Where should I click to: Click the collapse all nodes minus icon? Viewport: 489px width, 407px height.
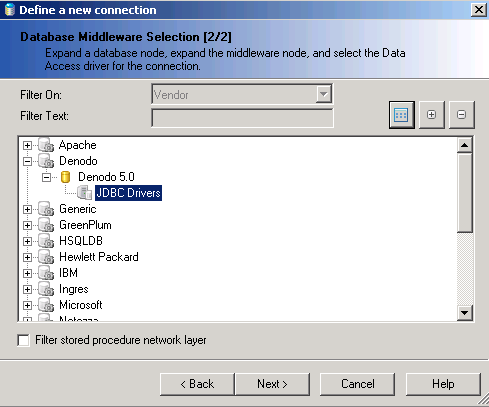(461, 115)
